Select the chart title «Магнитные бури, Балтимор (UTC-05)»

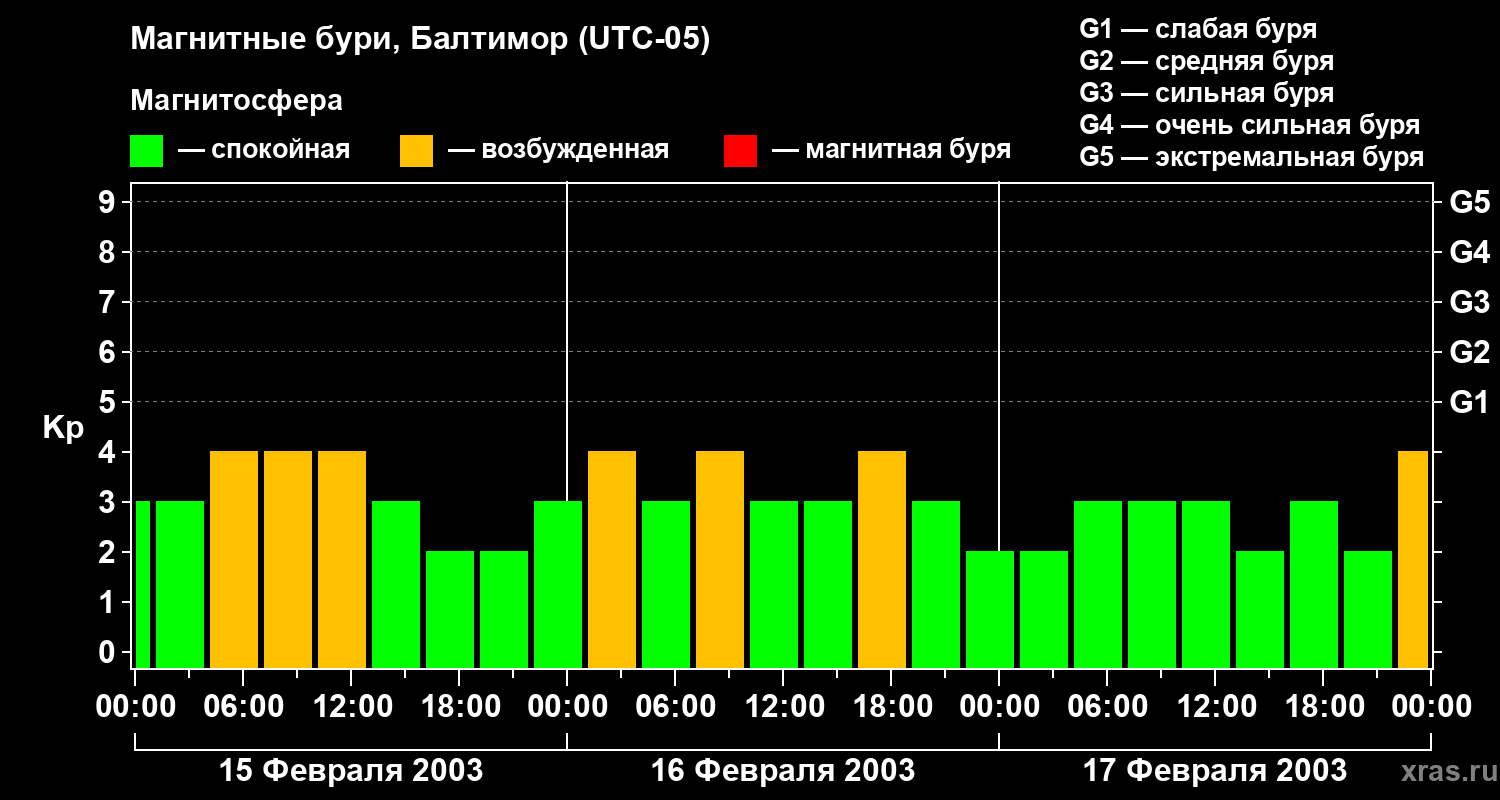point(420,40)
